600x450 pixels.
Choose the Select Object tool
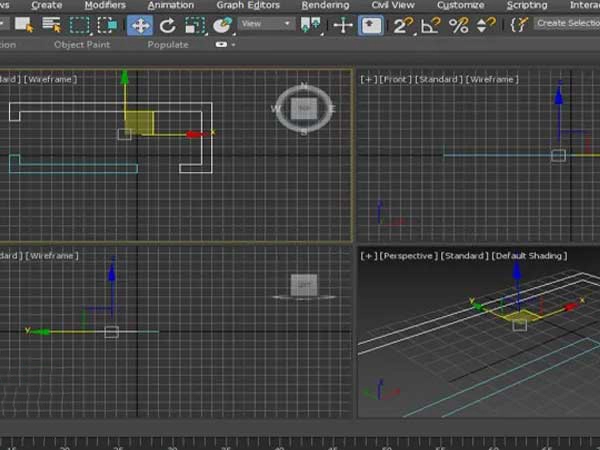[23, 25]
